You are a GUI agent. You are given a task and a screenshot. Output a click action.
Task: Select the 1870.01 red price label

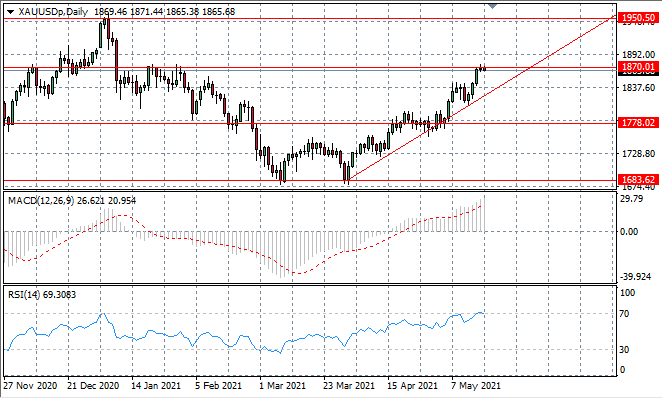click(x=638, y=67)
